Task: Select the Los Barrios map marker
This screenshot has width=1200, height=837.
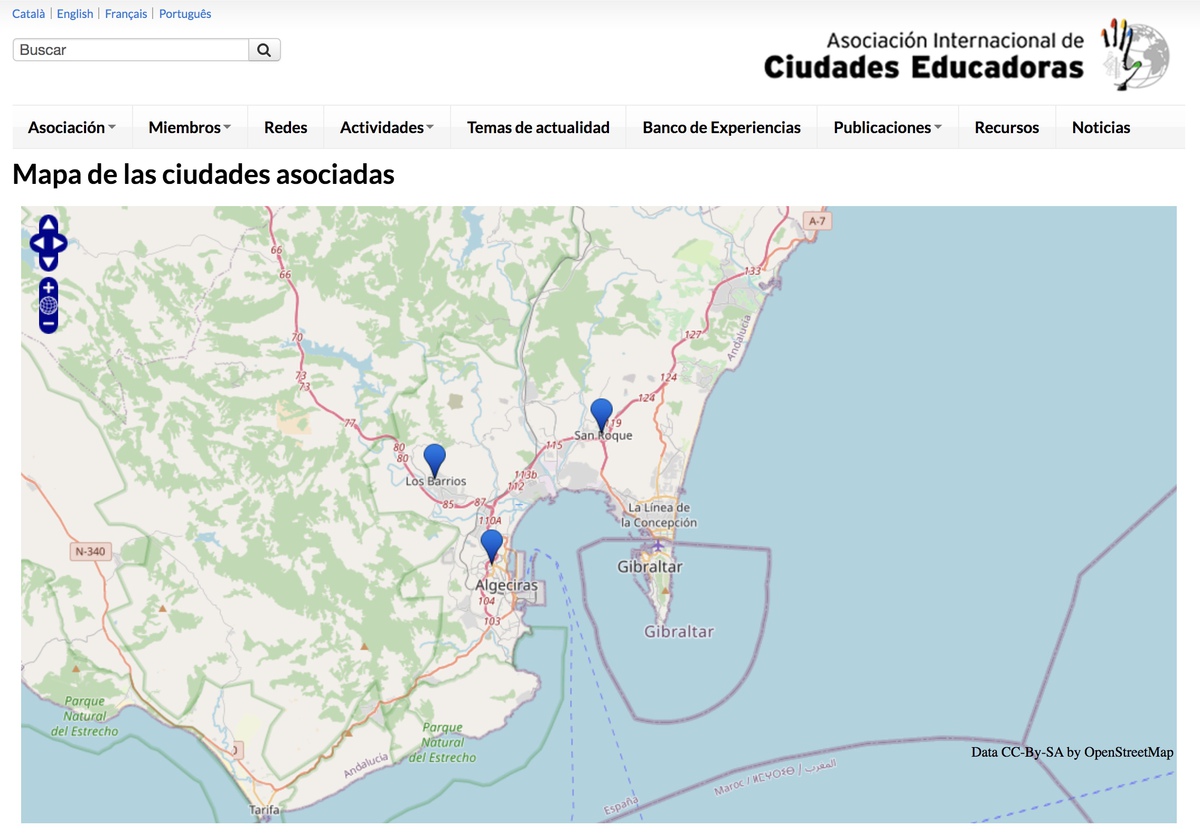Action: (434, 458)
